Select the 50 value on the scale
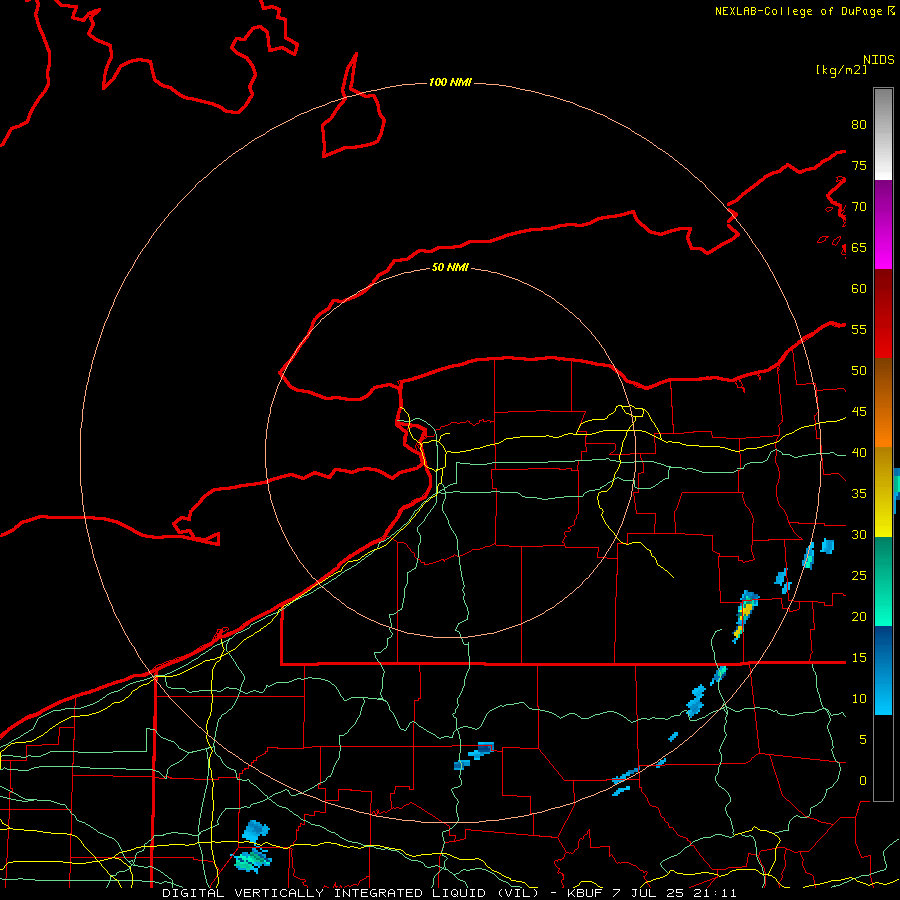Image resolution: width=900 pixels, height=900 pixels. (x=859, y=371)
